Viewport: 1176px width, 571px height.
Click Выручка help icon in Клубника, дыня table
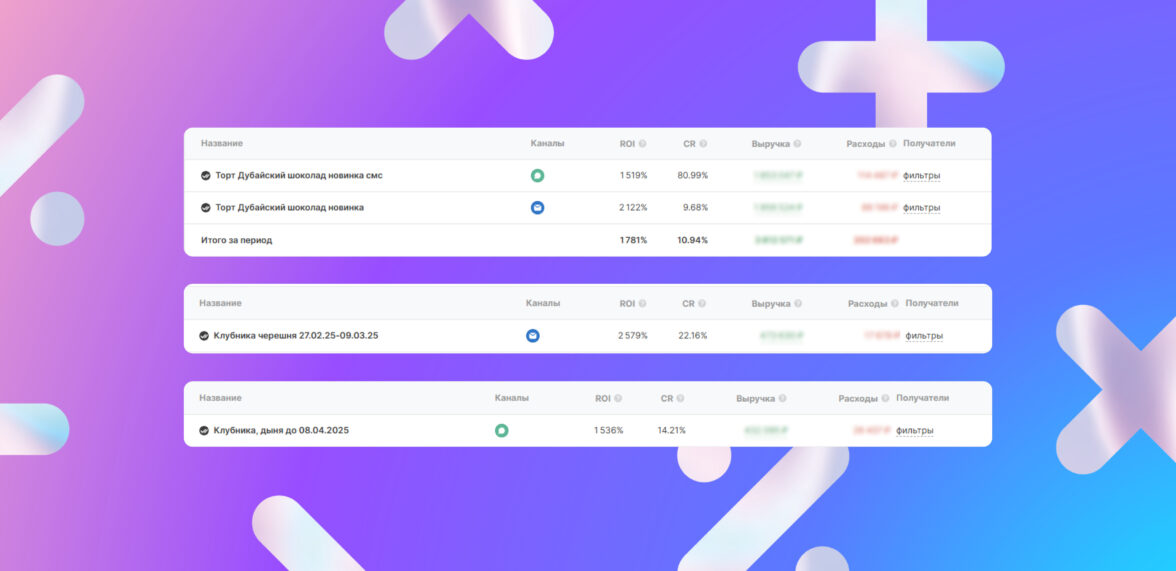click(x=782, y=398)
